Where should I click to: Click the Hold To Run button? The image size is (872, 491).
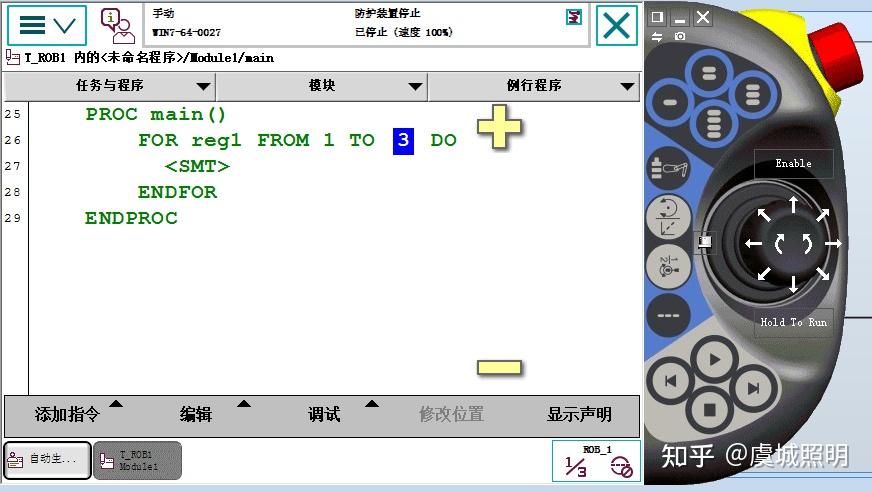point(793,323)
